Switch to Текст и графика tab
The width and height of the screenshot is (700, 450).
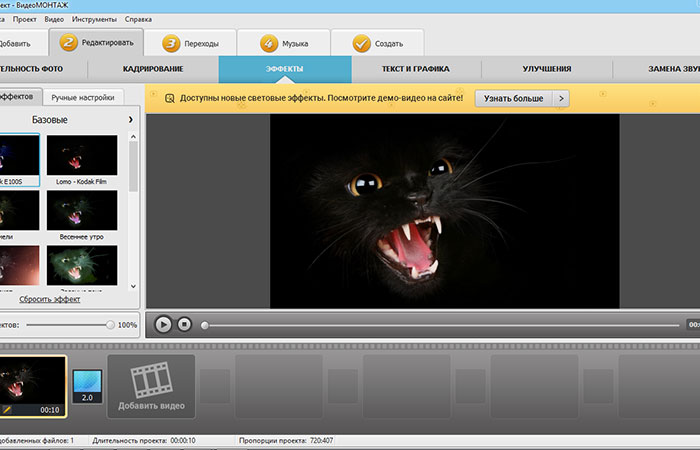point(416,69)
